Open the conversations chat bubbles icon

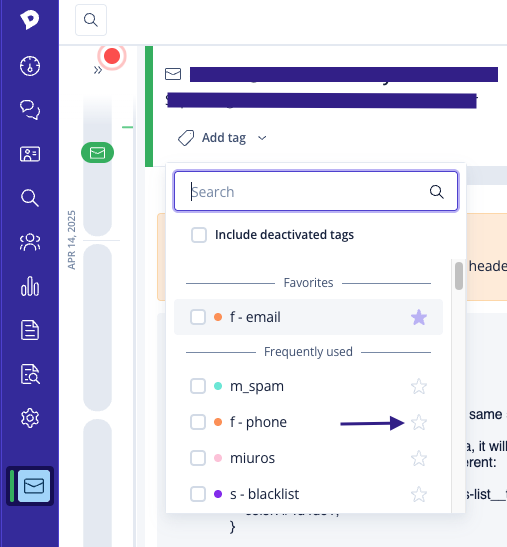coord(30,110)
